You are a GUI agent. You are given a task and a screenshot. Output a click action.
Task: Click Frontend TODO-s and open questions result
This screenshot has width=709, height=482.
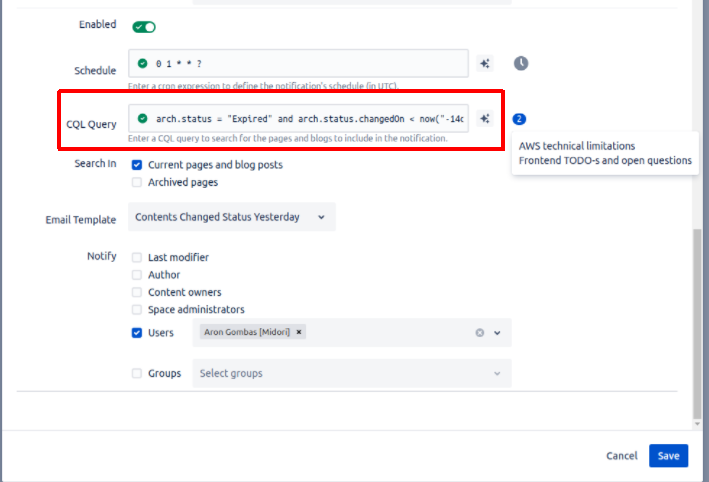pos(605,161)
